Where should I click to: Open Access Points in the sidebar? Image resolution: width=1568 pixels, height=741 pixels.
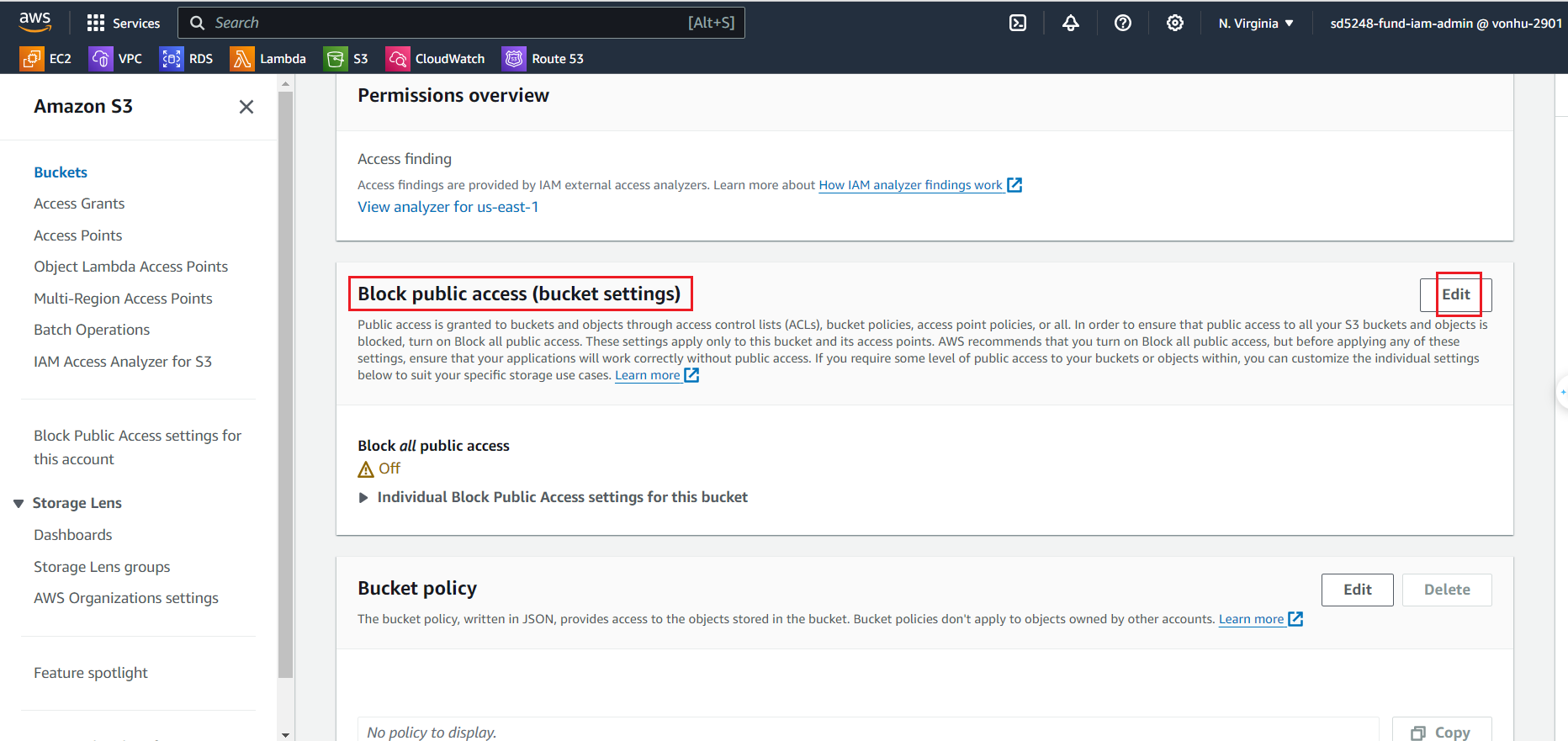[x=78, y=236]
